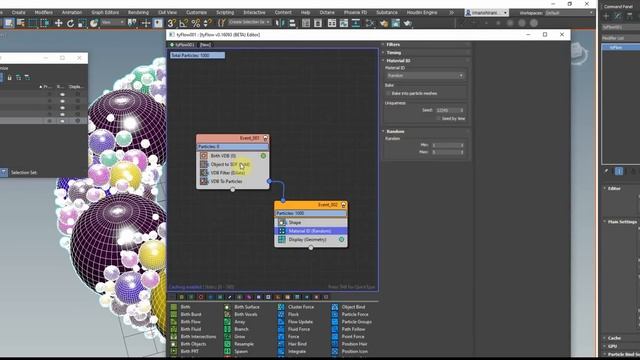640x360 pixels.
Task: Expand the Main Settings rollout in Command Panel
Action: (x=621, y=222)
